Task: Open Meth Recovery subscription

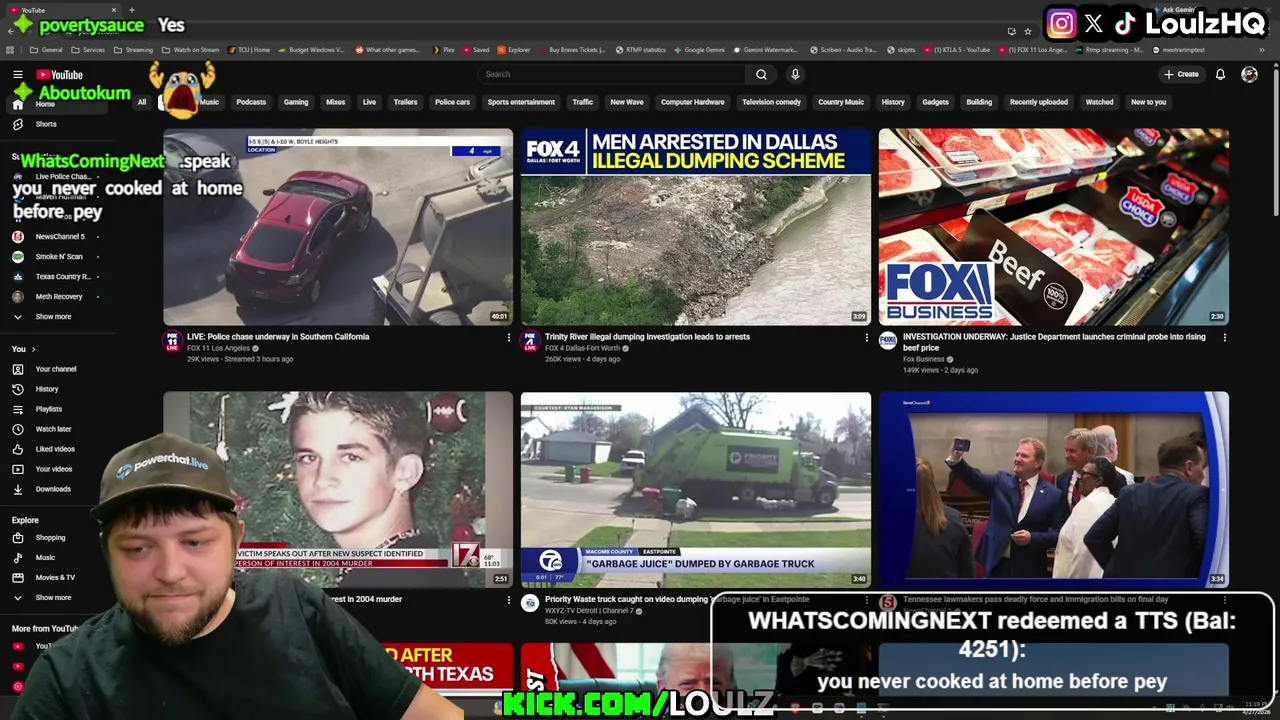Action: [59, 297]
